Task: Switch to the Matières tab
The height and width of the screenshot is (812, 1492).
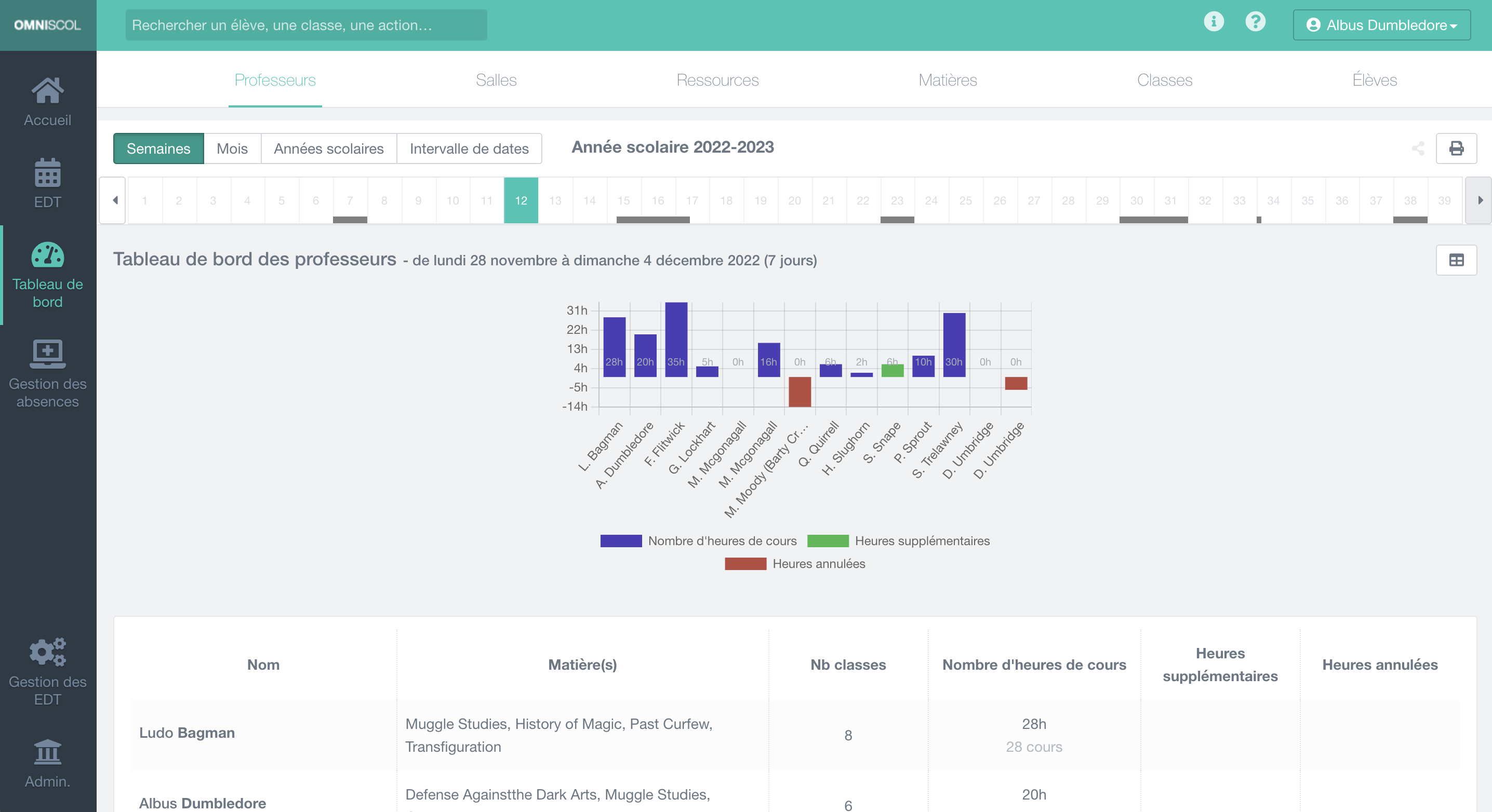Action: [x=948, y=80]
